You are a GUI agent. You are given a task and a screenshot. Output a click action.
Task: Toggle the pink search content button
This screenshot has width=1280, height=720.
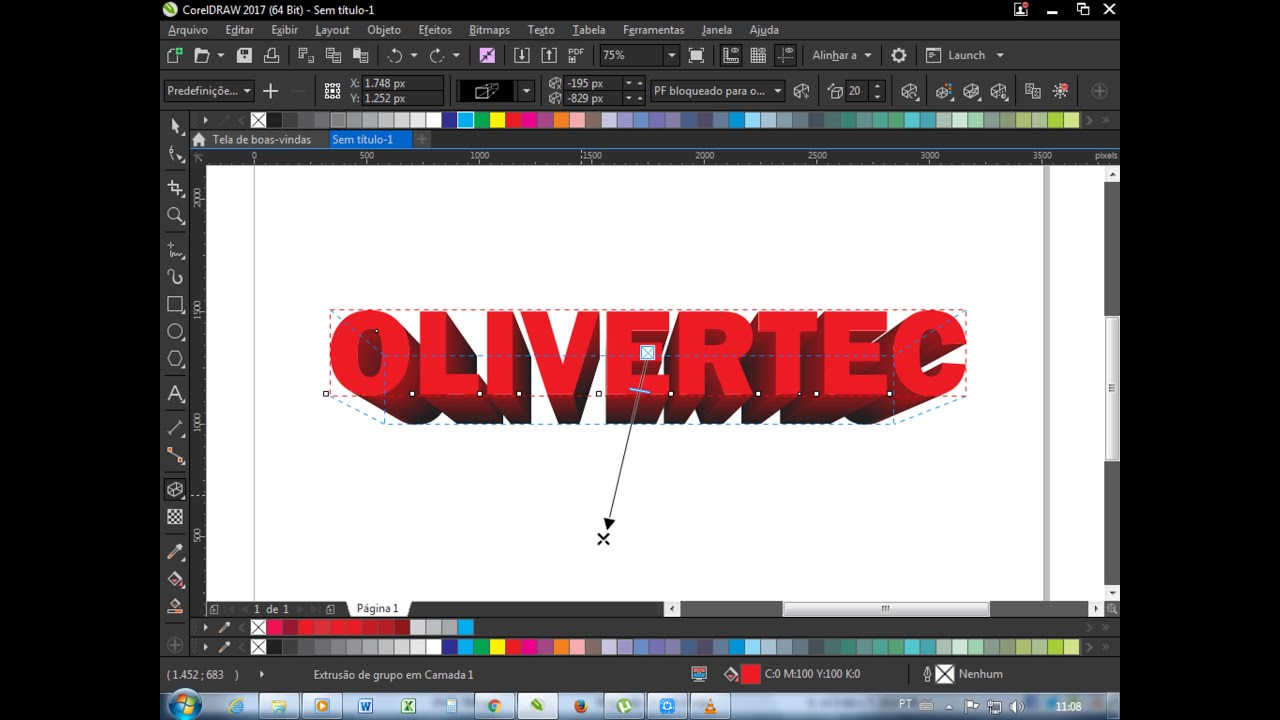[487, 56]
